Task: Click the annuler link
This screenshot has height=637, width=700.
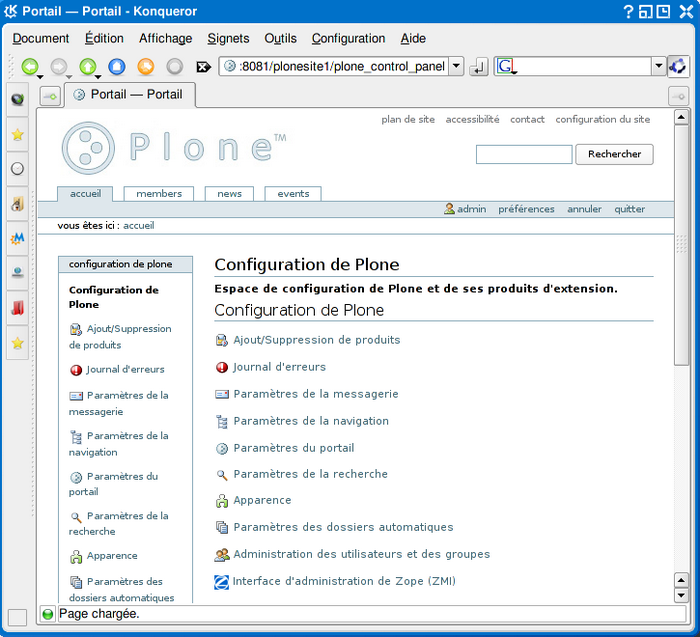Action: coord(584,209)
